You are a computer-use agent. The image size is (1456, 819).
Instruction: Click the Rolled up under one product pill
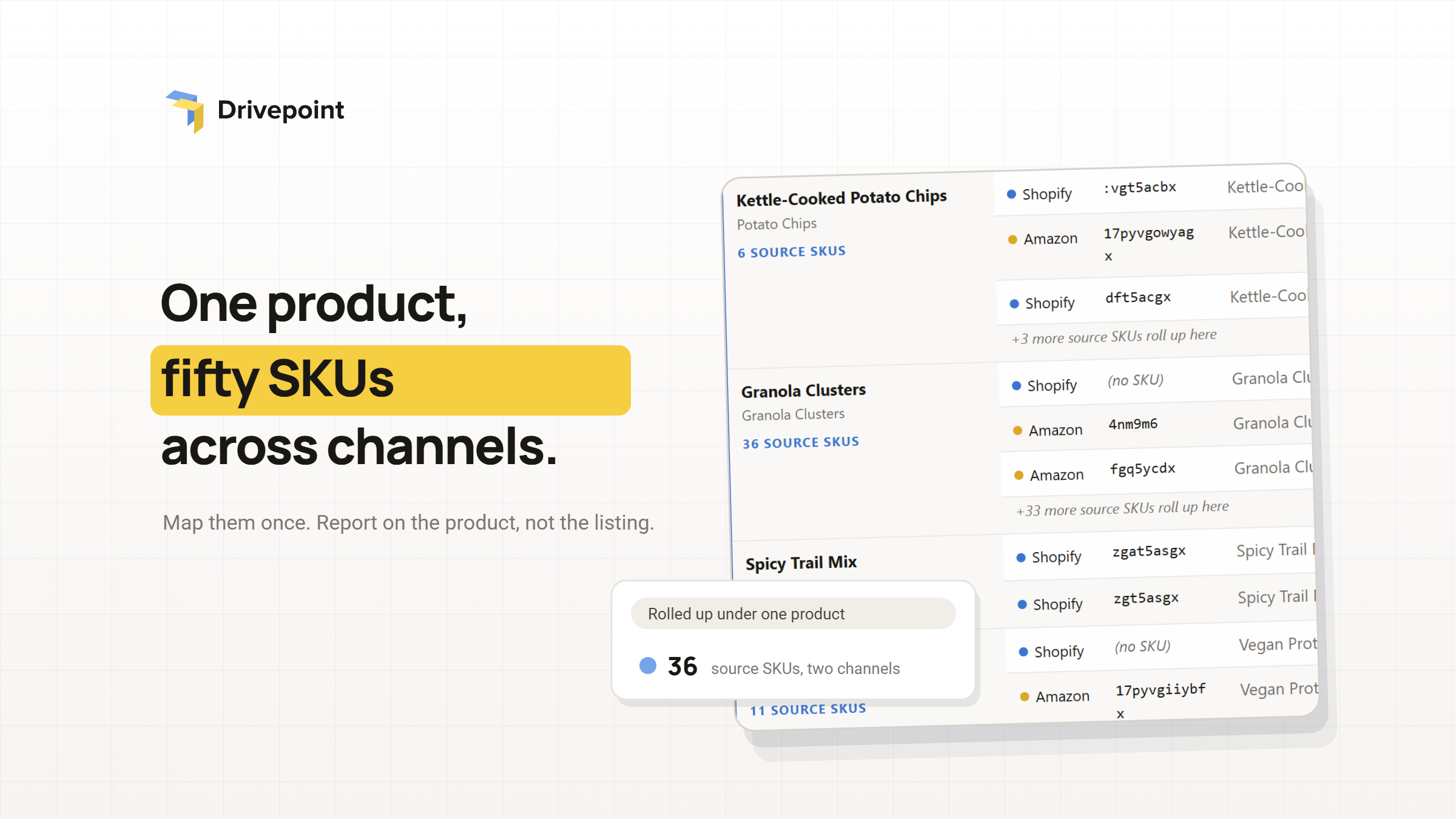point(794,614)
